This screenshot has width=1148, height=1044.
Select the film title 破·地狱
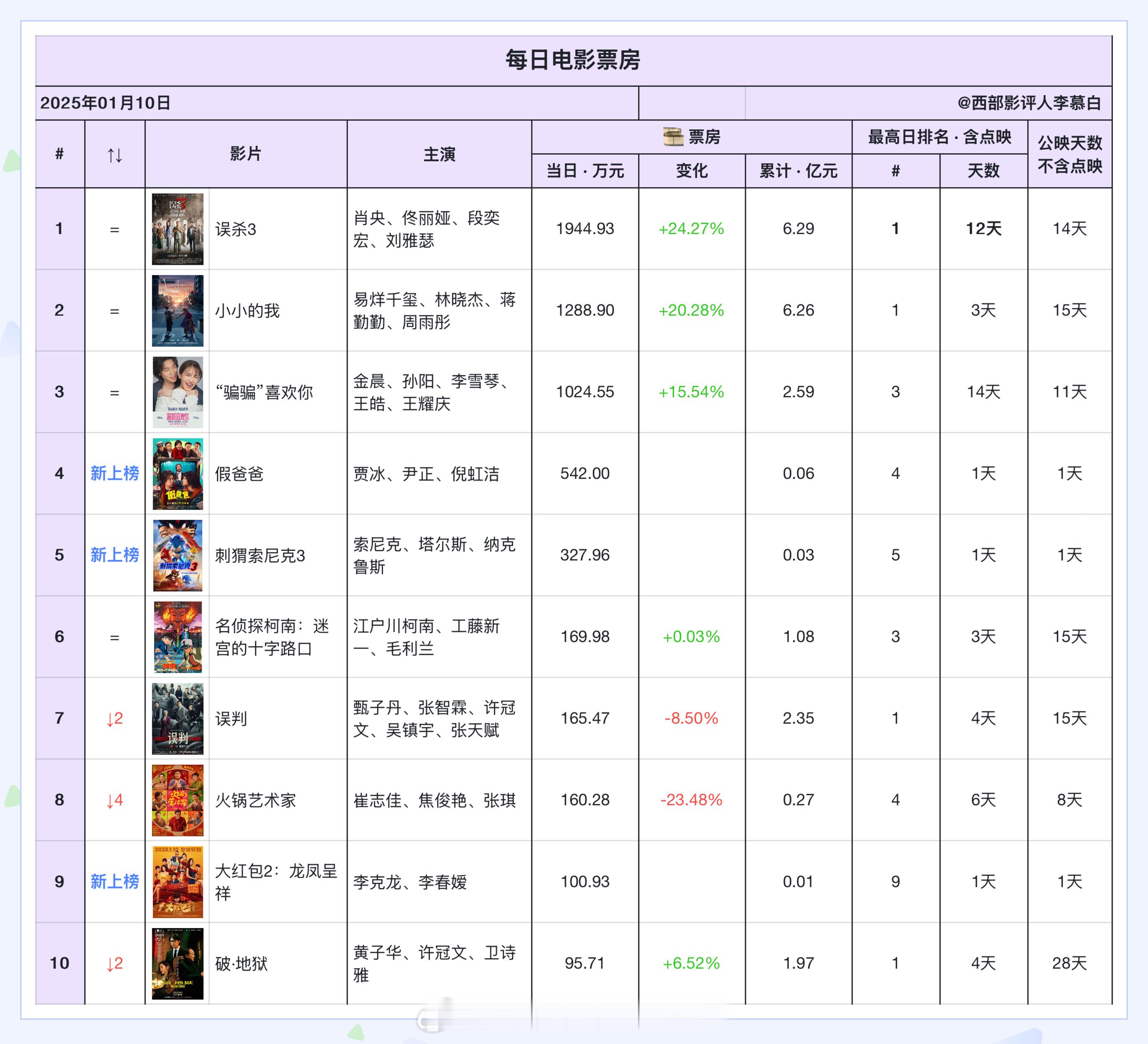click(242, 963)
